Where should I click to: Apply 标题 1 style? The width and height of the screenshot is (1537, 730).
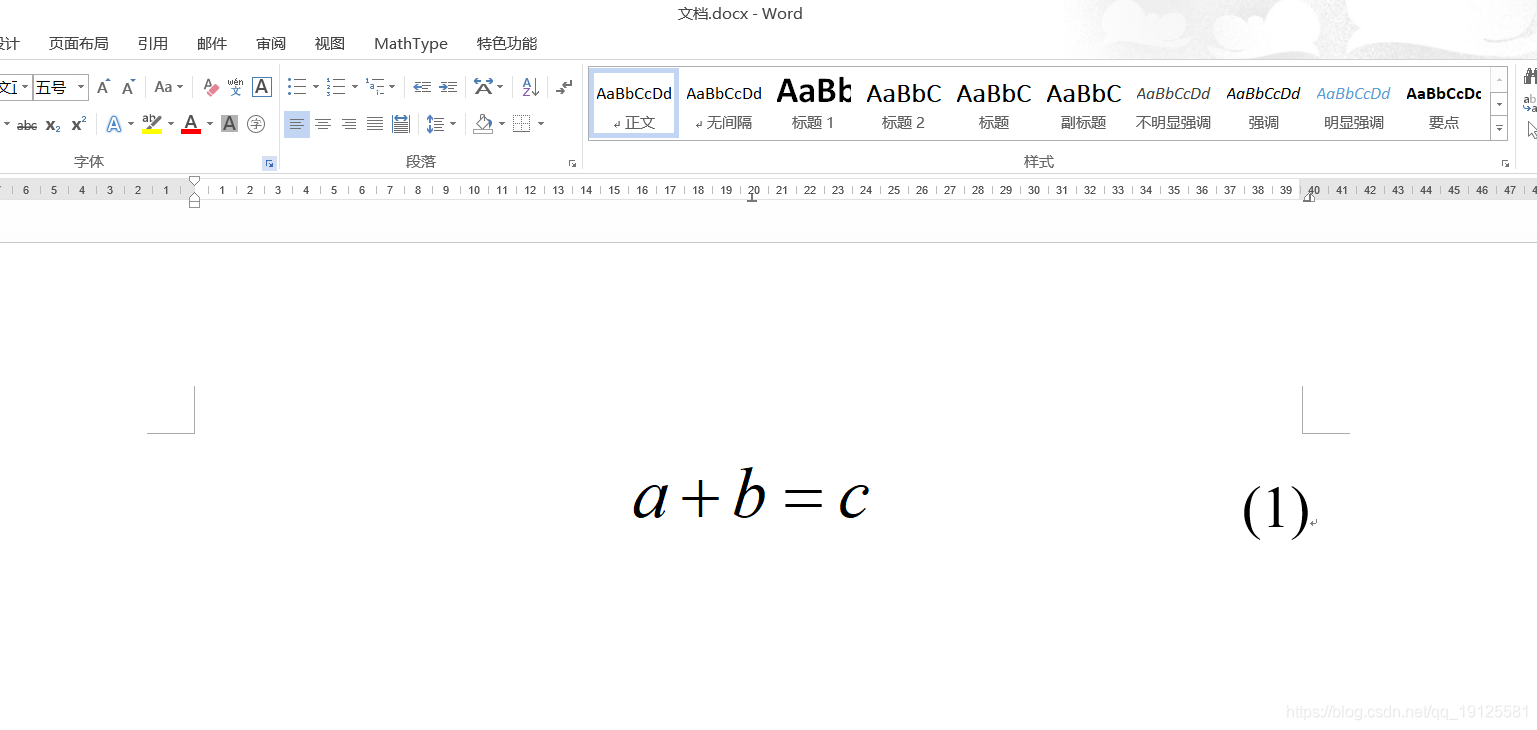point(813,104)
